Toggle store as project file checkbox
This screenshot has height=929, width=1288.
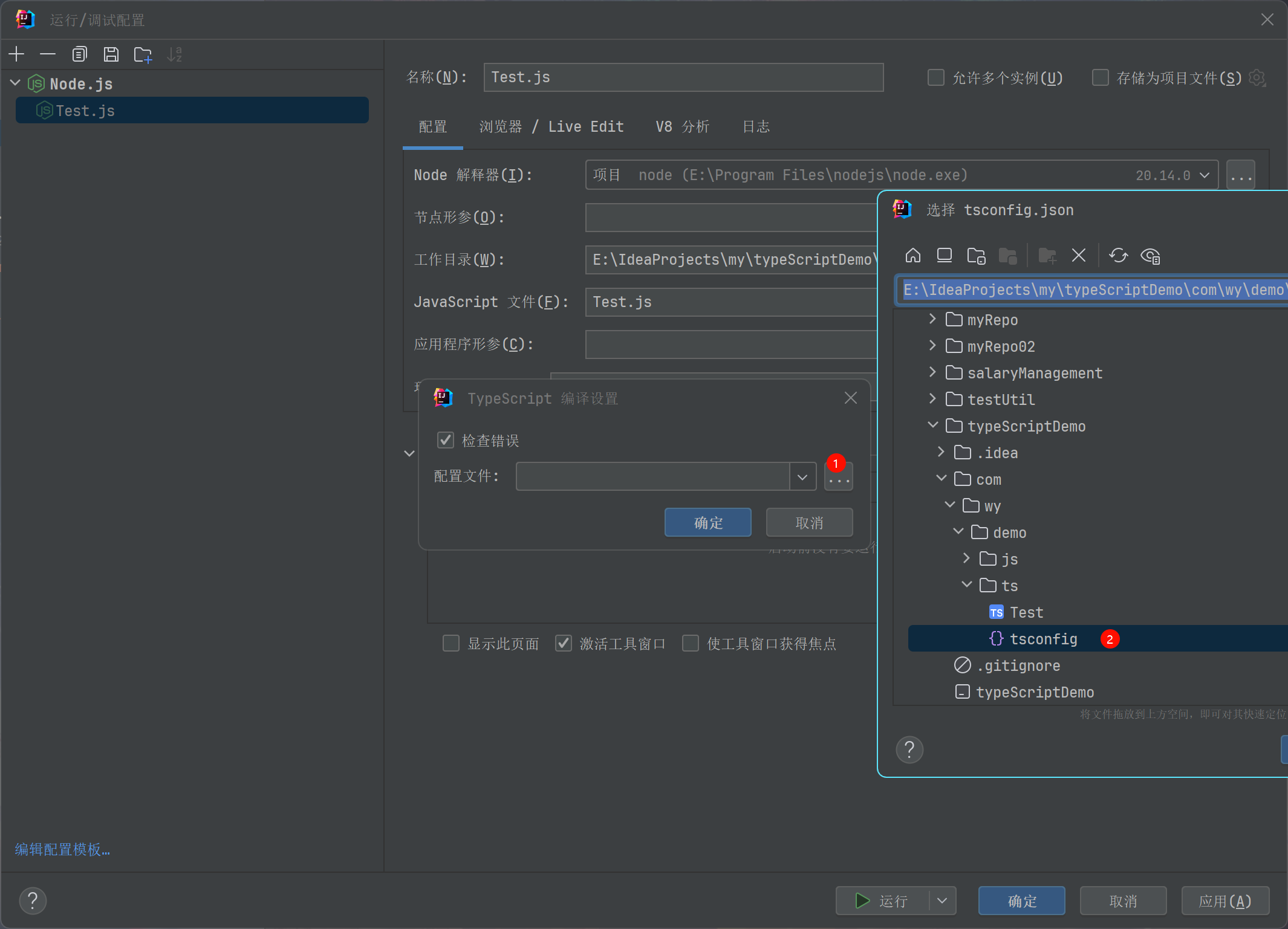click(1101, 78)
